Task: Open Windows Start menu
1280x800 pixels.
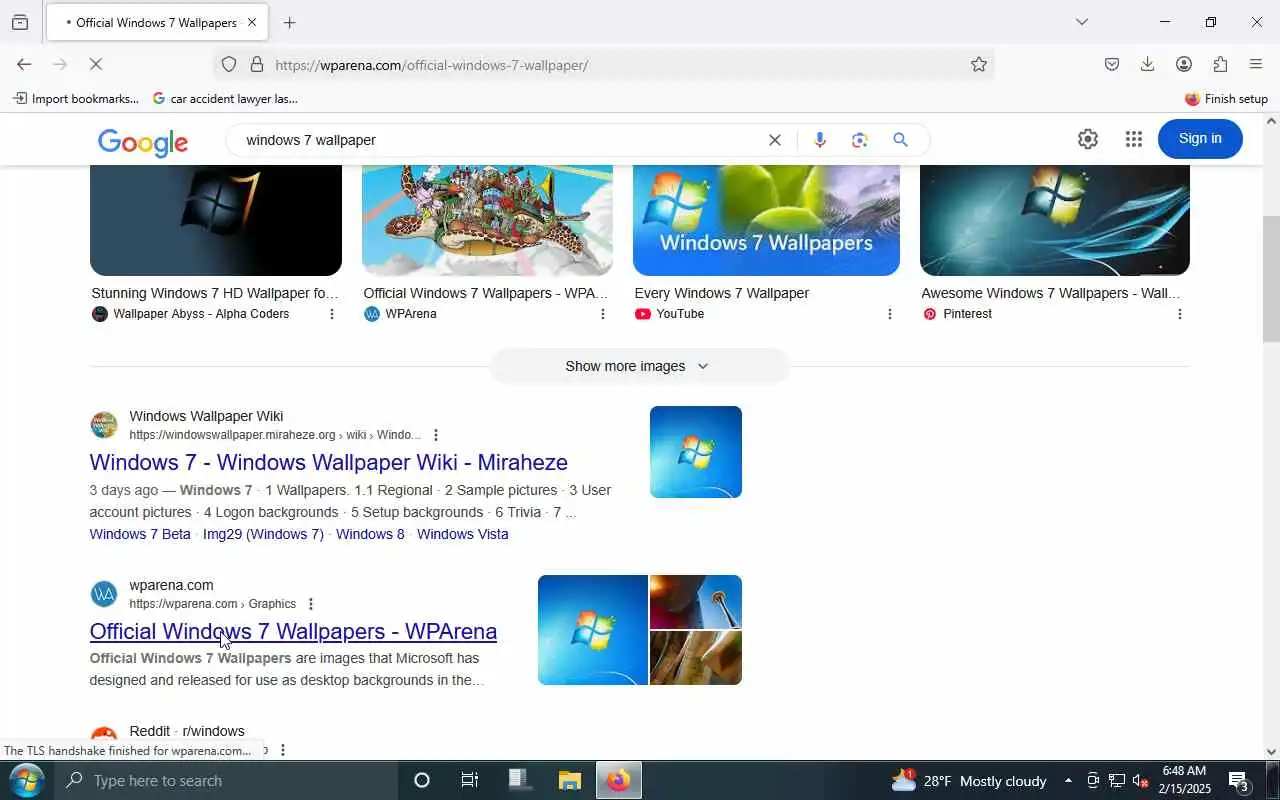Action: tap(26, 780)
